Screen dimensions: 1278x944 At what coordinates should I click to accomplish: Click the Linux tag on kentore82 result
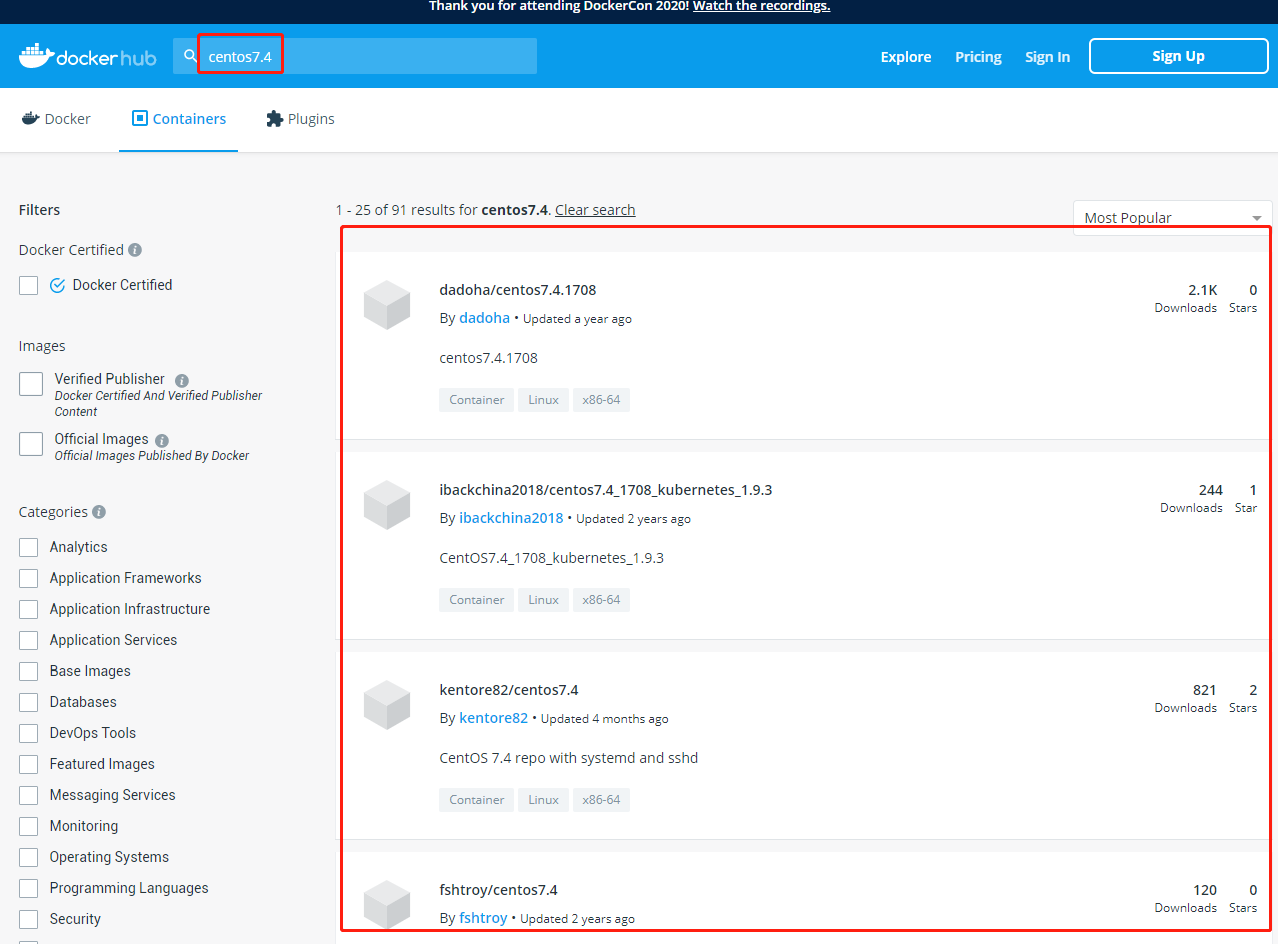pos(543,800)
